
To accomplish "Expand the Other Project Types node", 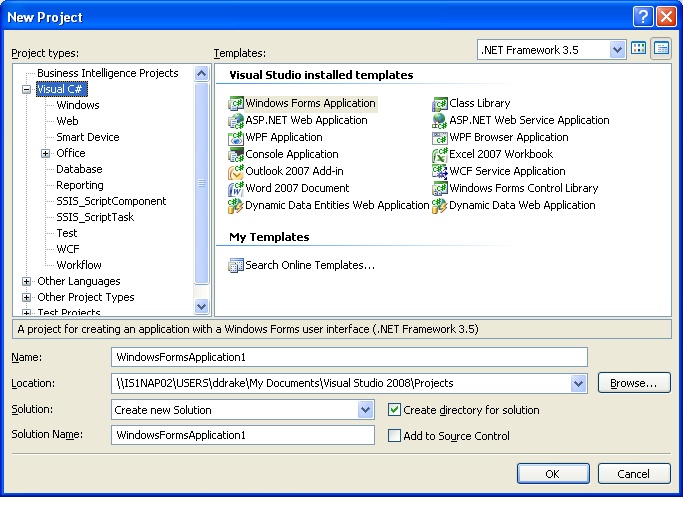I will pos(27,298).
